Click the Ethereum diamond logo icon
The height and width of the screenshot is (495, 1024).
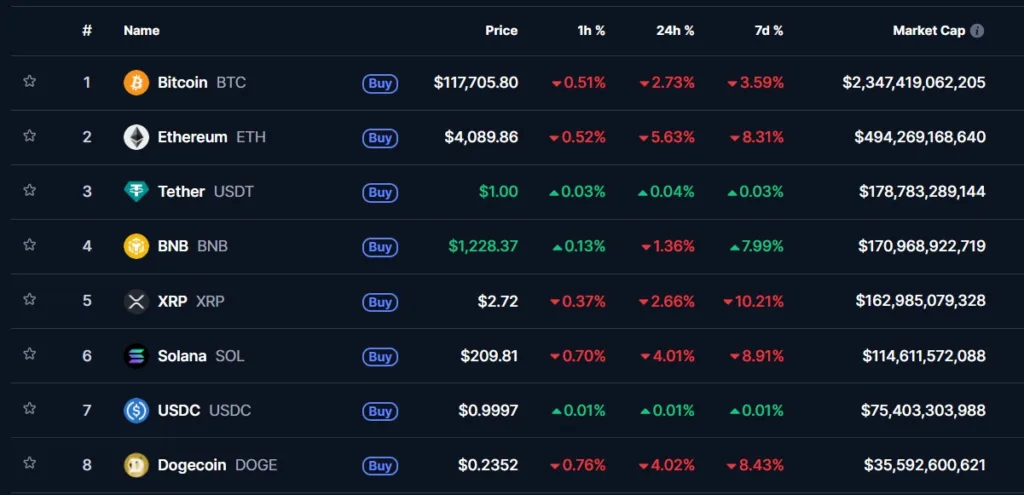pos(136,137)
